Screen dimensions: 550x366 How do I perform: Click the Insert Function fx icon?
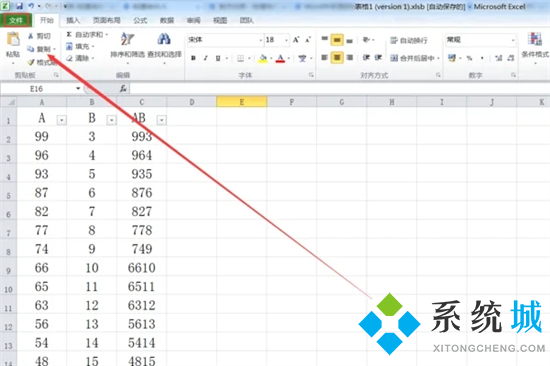[x=123, y=89]
